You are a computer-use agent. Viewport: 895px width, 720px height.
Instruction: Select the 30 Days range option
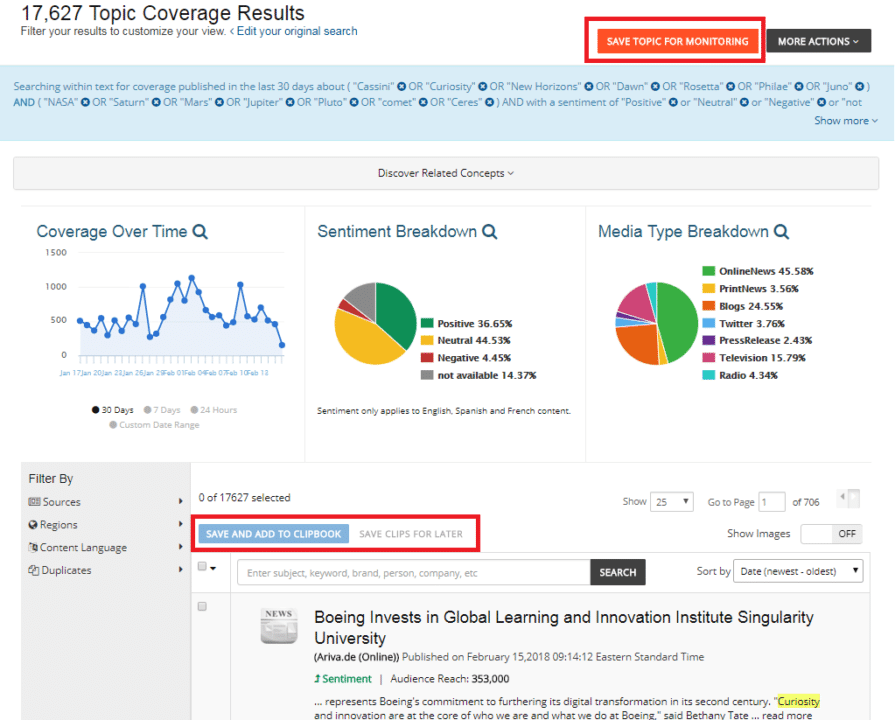pyautogui.click(x=112, y=410)
